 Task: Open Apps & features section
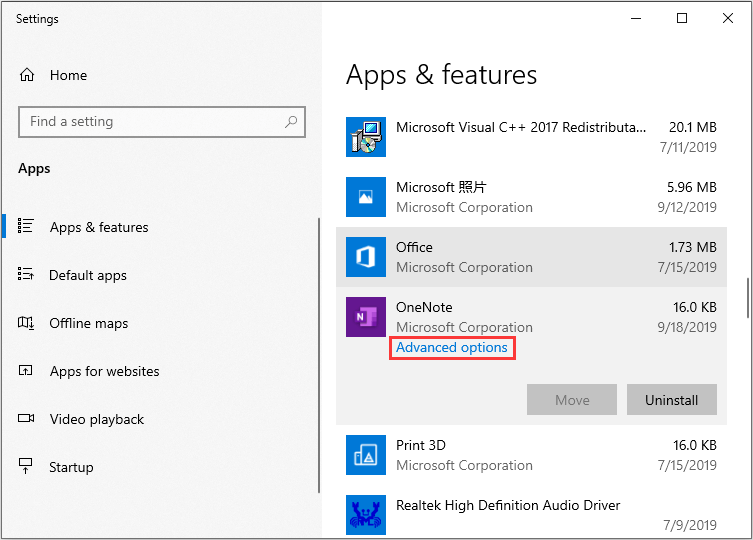99,227
